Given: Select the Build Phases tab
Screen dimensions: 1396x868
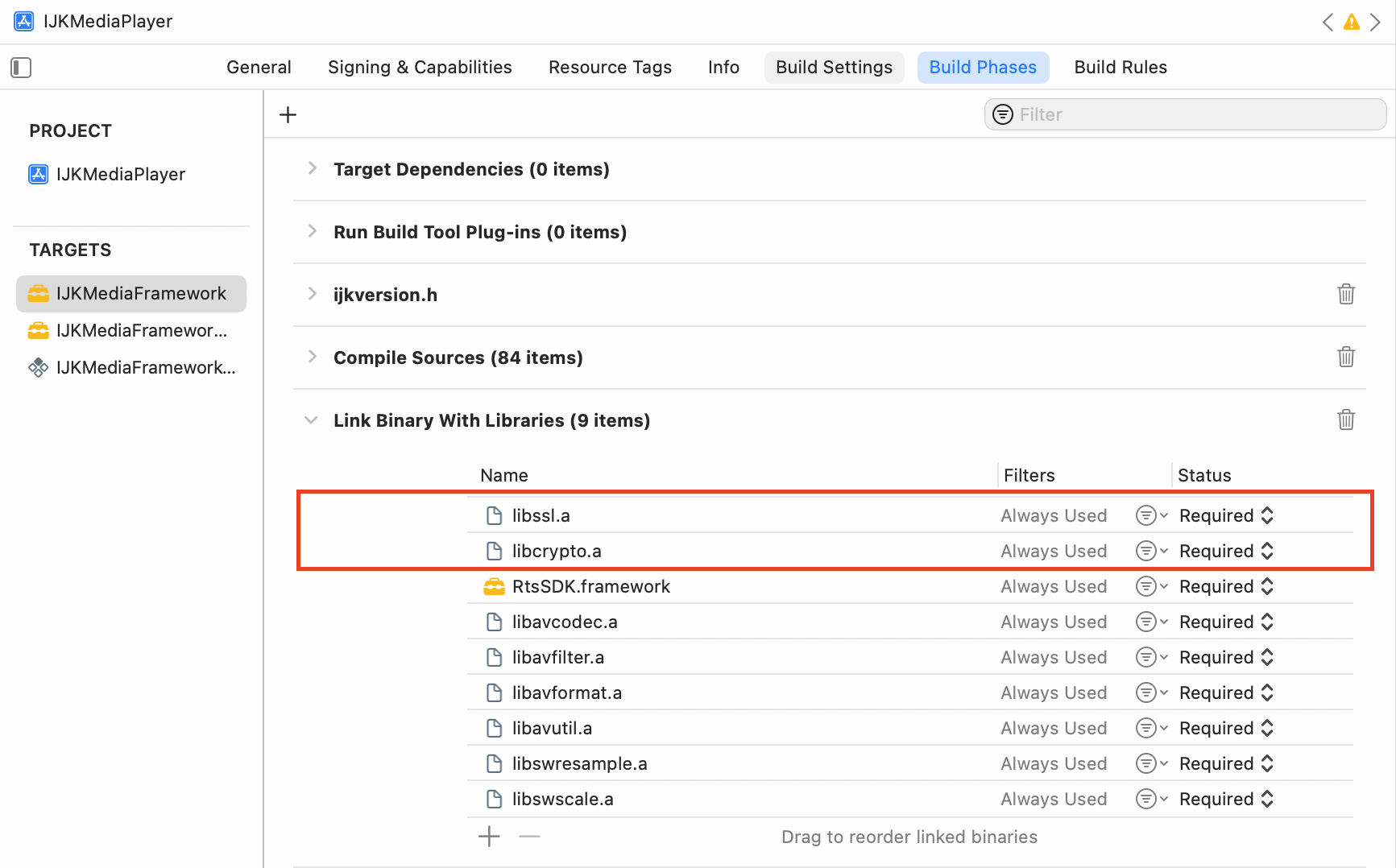Looking at the screenshot, I should click(x=983, y=68).
